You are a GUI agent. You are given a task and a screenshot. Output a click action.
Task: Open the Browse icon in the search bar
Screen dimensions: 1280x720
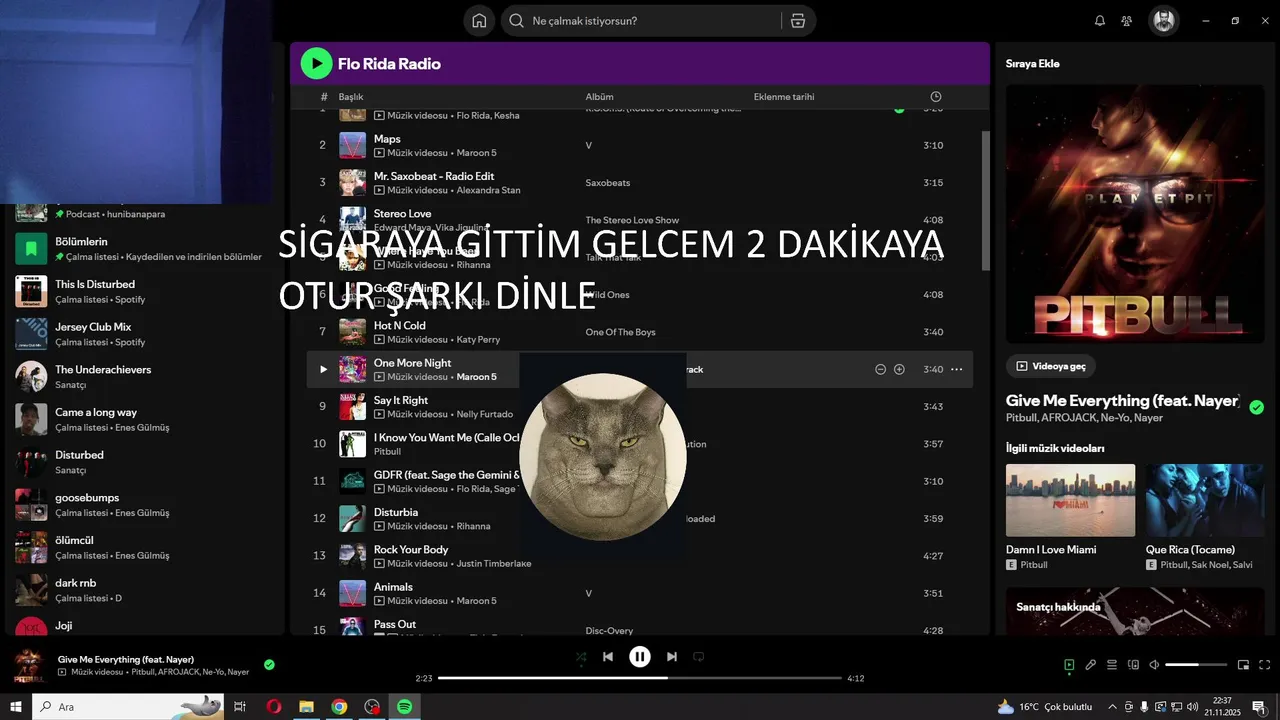click(x=797, y=20)
